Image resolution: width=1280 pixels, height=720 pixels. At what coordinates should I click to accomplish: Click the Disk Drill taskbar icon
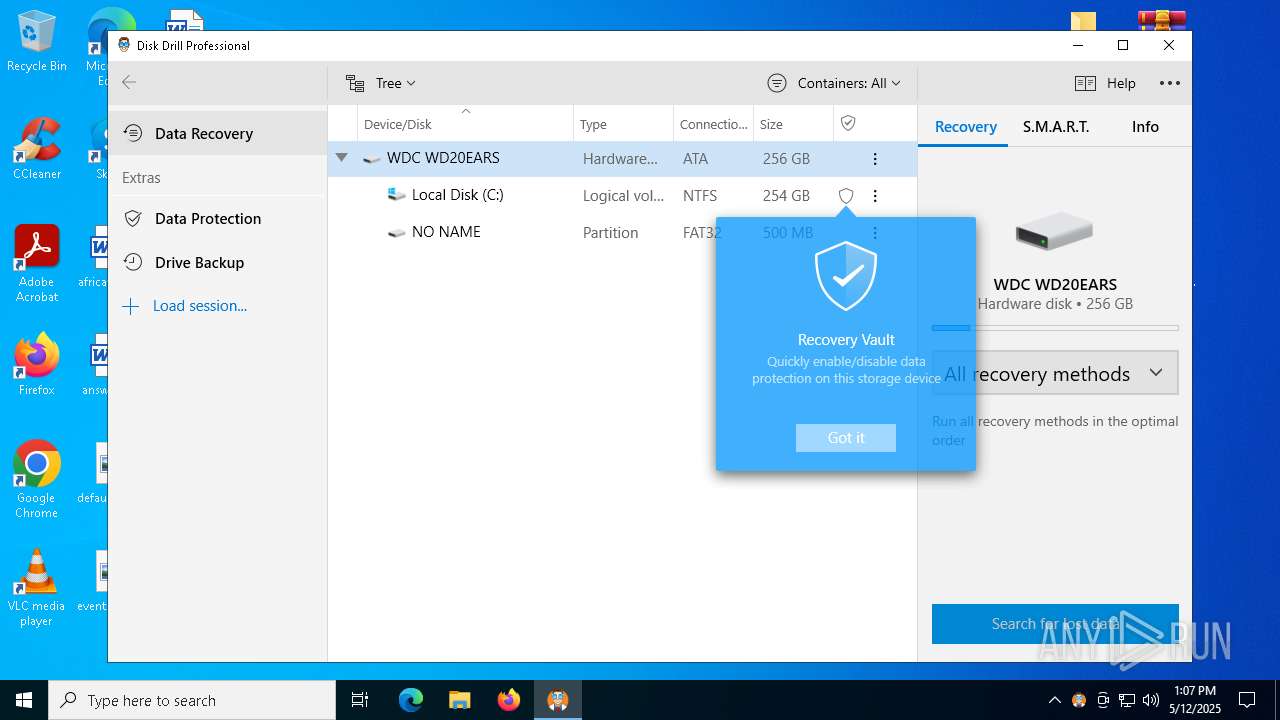(557, 700)
